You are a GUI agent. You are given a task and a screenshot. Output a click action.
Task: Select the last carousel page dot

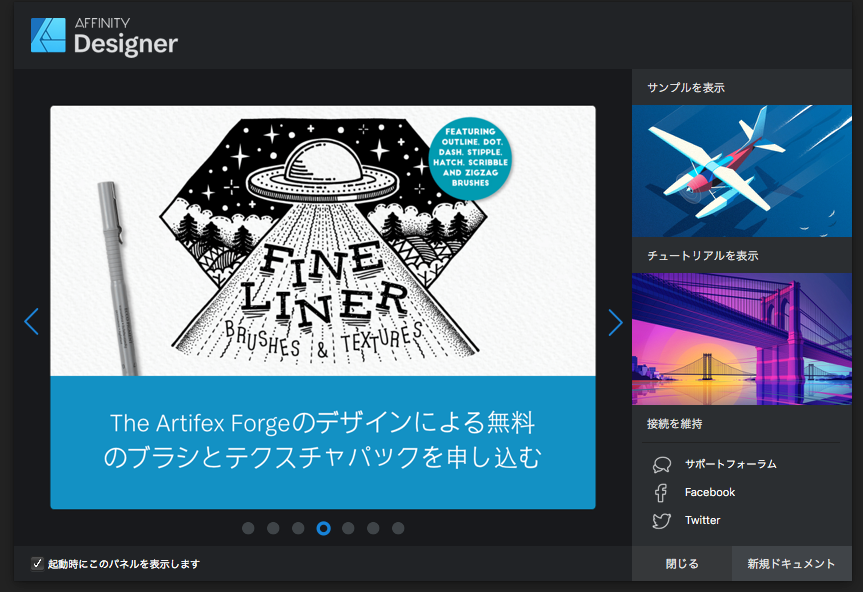coord(398,528)
